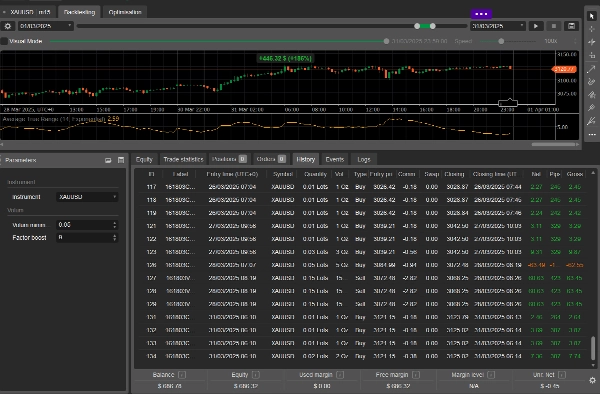The width and height of the screenshot is (600, 394).
Task: Click the history table vertical scrollbar thumb
Action: tap(593, 348)
